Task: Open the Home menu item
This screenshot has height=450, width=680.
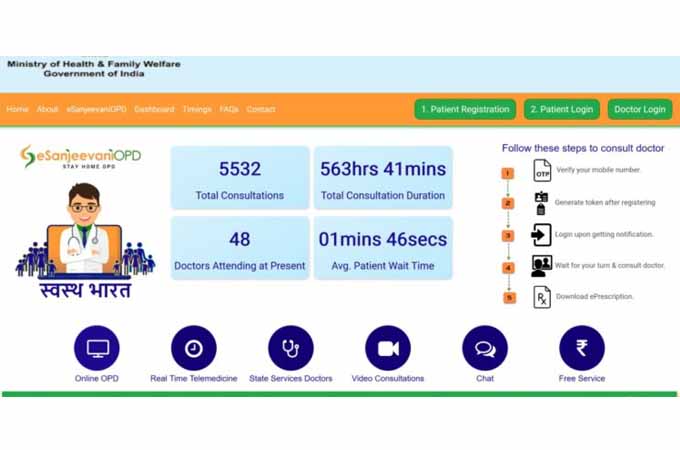Action: click(x=17, y=109)
